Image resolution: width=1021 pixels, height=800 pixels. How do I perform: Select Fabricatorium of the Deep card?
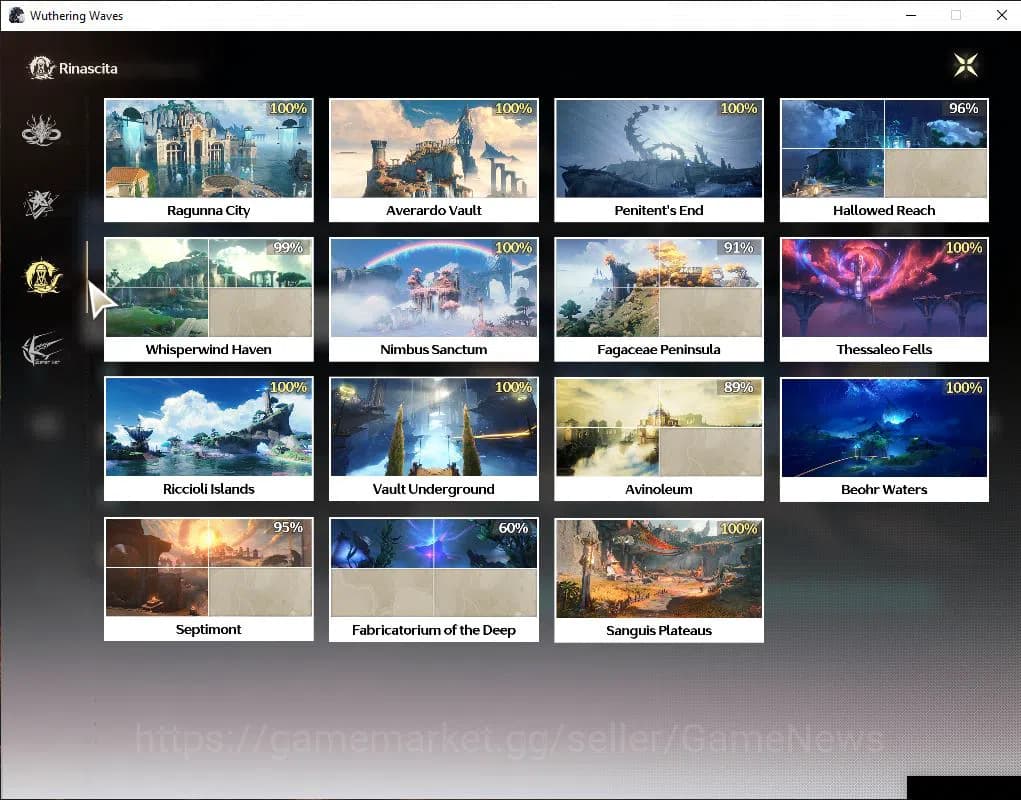tap(433, 579)
